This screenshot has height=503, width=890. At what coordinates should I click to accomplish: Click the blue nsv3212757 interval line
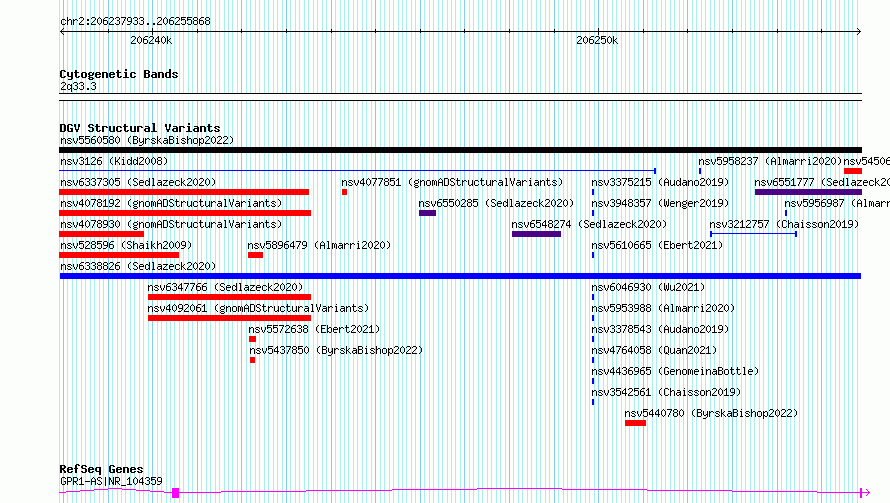[753, 234]
